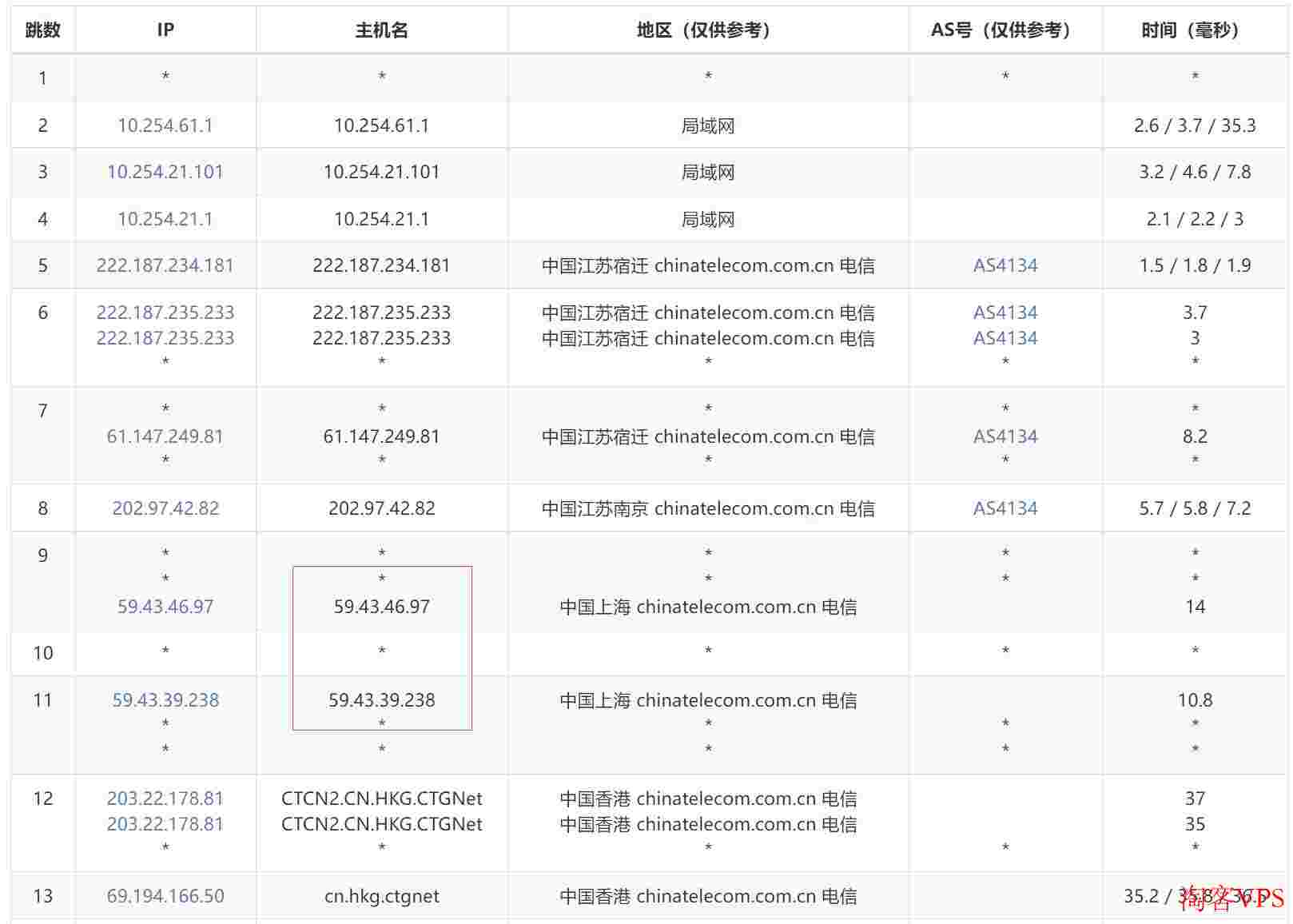This screenshot has height=924, width=1293.
Task: Select region 中国江苏南京 chinatelecom.com.cn 电信
Action: [708, 508]
